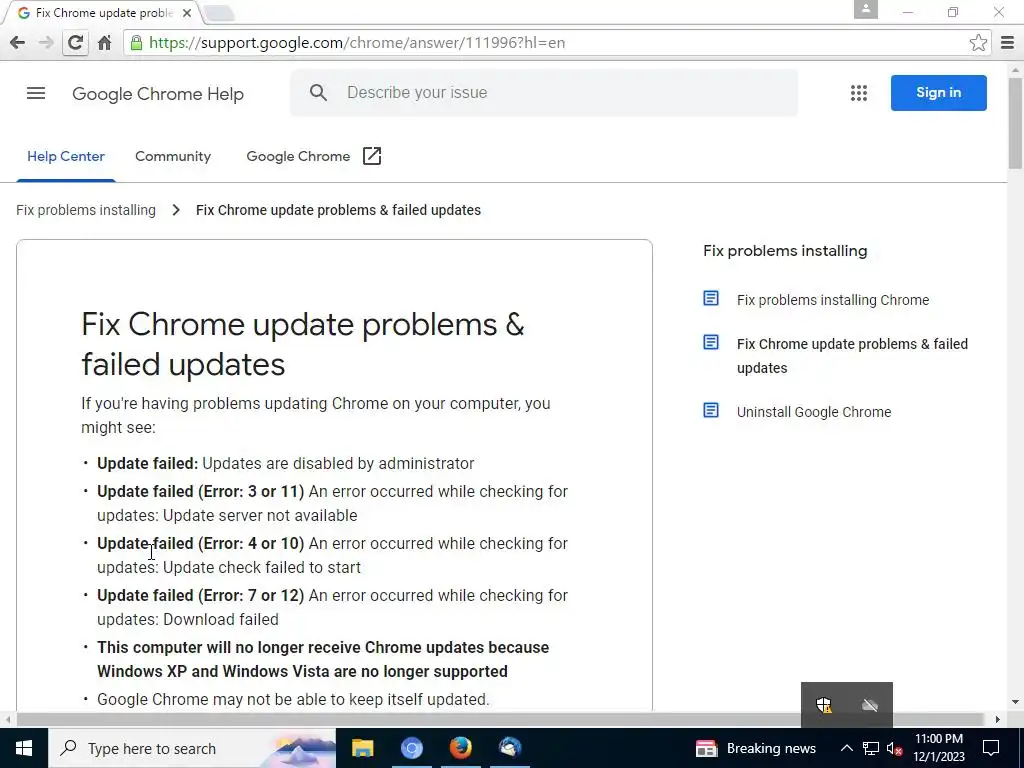Open a new tab with the new tab button
The image size is (1024, 768).
[218, 13]
